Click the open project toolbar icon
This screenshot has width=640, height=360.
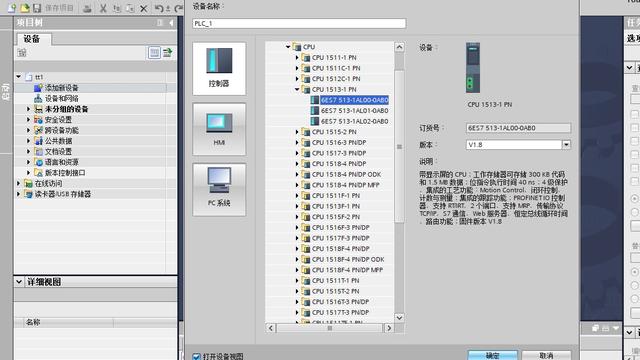pos(25,7)
